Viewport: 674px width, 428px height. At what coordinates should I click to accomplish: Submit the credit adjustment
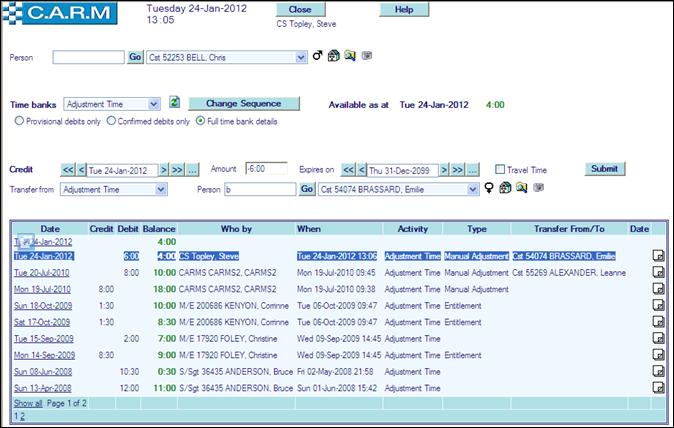click(605, 168)
